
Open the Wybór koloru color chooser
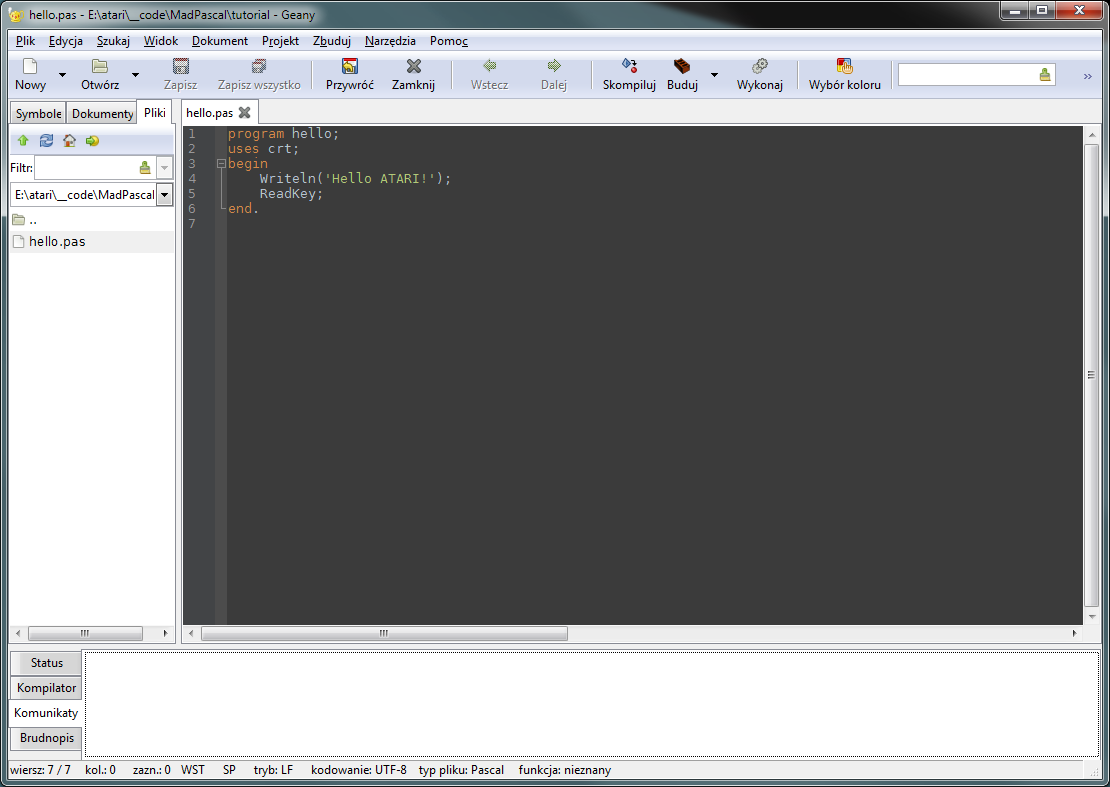[844, 67]
